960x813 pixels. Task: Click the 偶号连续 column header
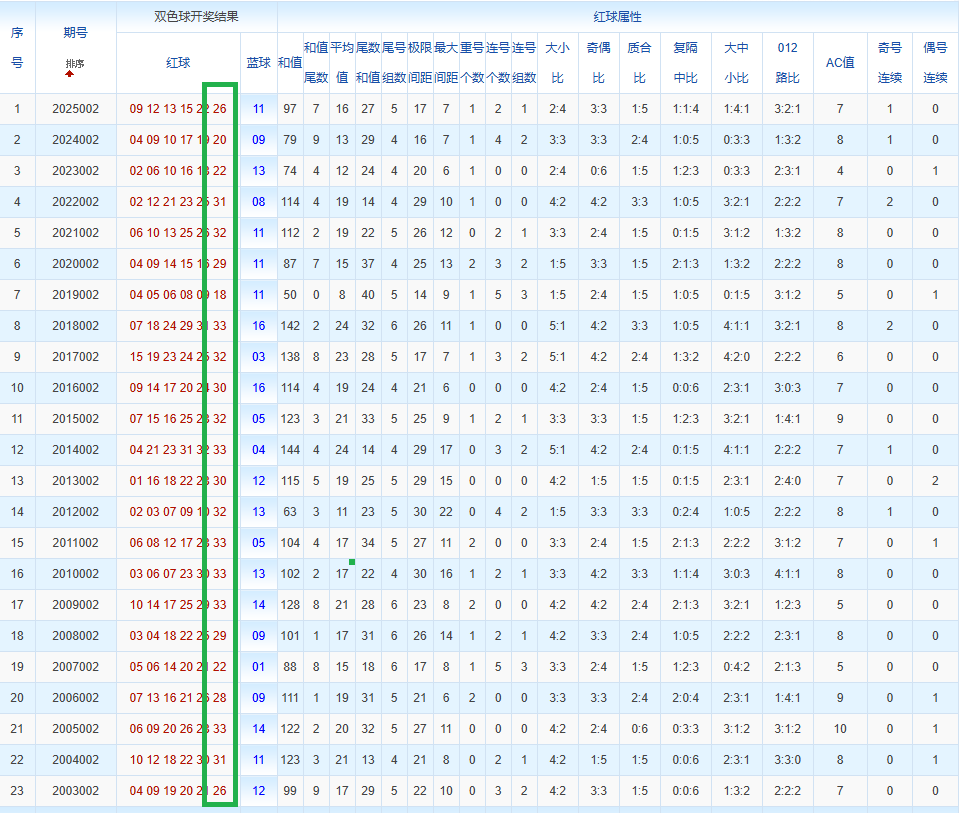coord(935,63)
